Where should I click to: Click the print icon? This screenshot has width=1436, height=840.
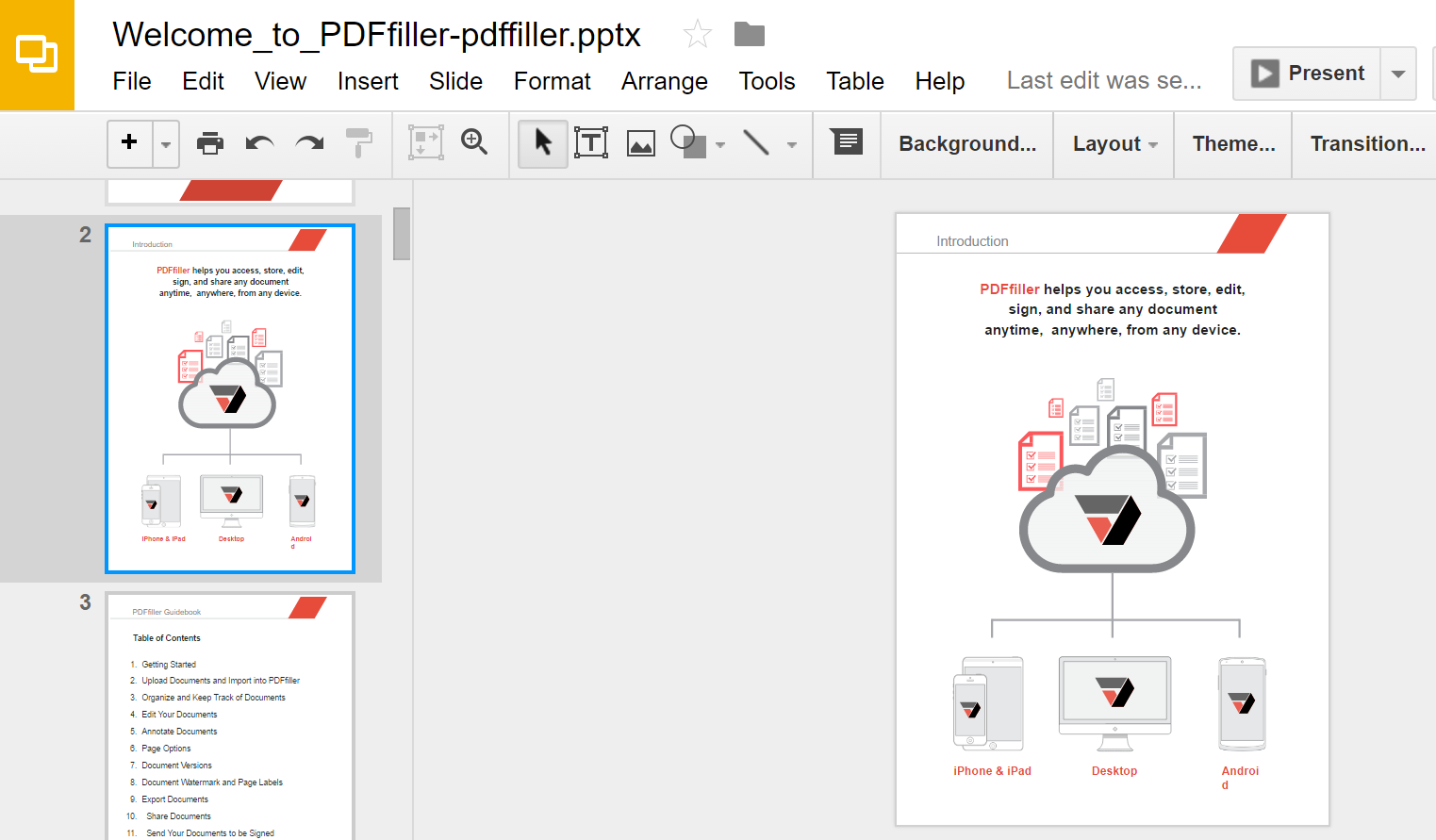pos(210,143)
